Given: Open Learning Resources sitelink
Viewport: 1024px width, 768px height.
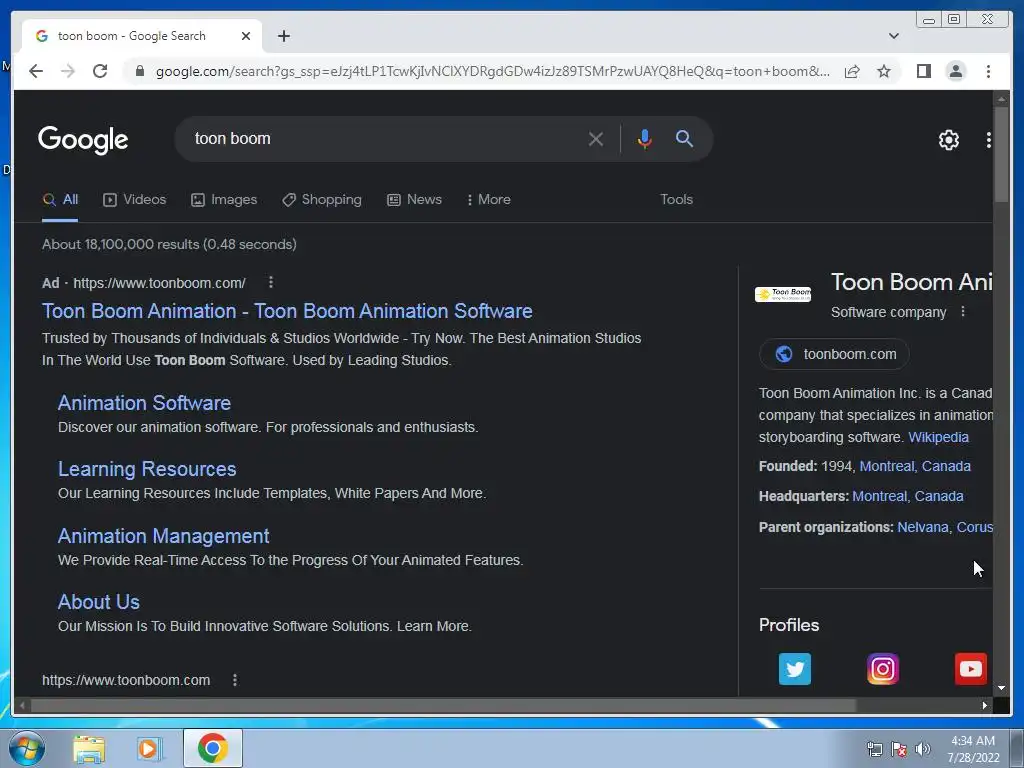Looking at the screenshot, I should pyautogui.click(x=147, y=469).
